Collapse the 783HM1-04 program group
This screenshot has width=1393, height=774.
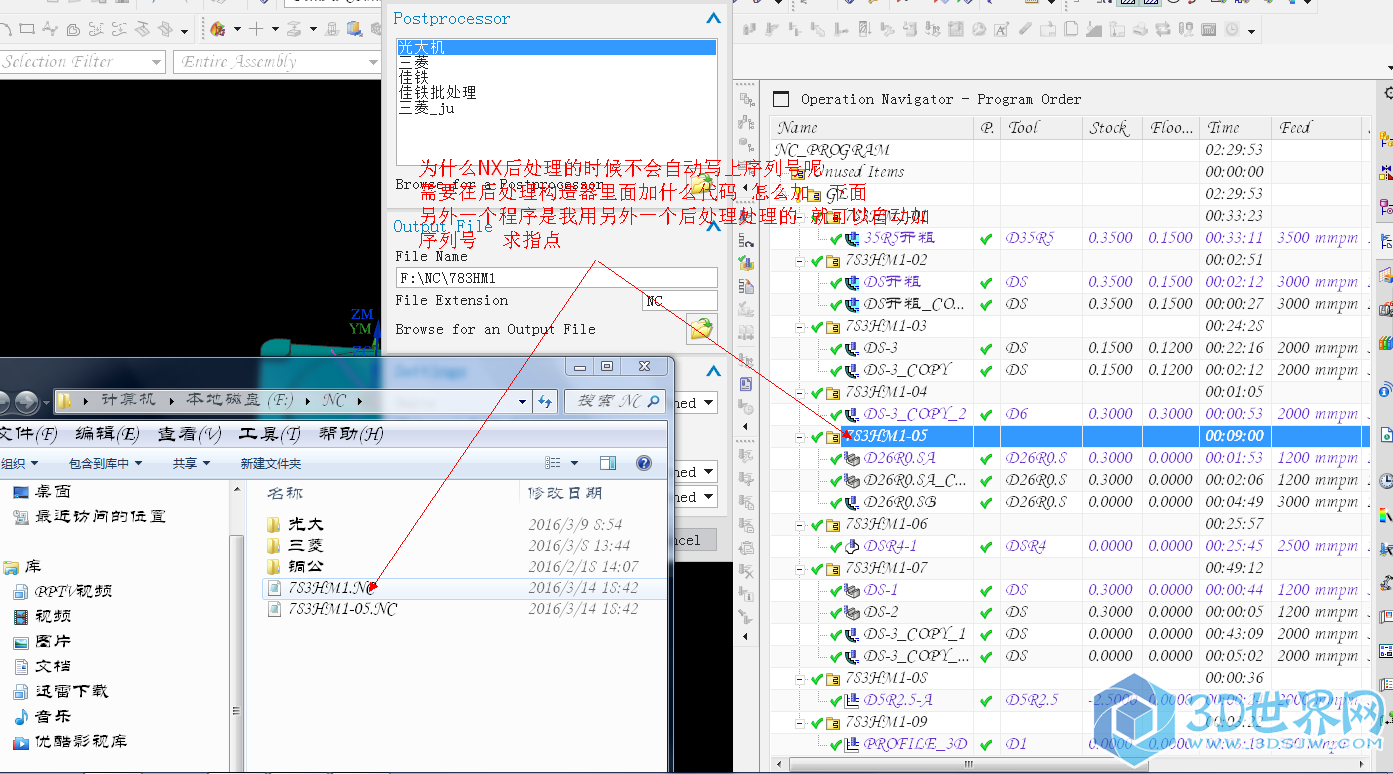(801, 393)
